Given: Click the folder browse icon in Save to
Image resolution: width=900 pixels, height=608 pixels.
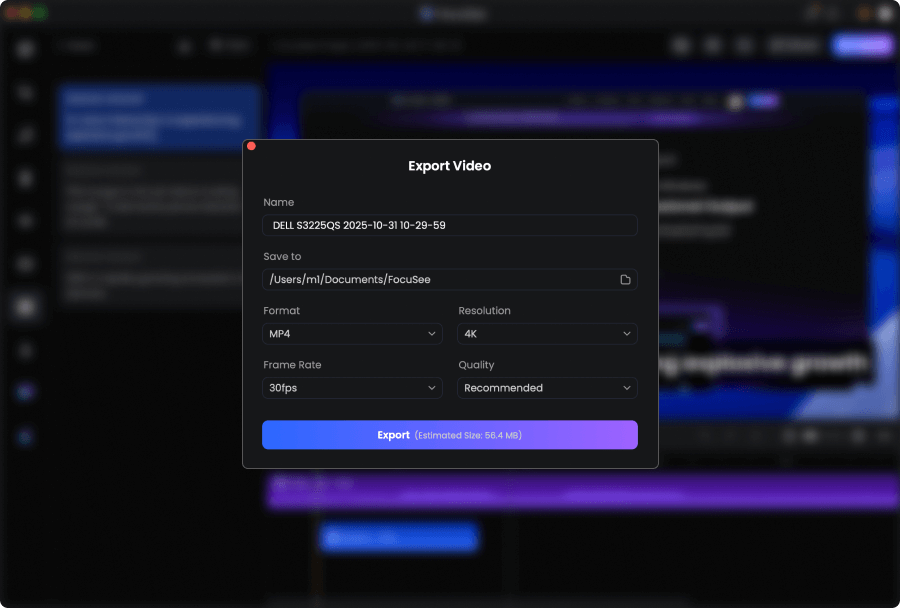Looking at the screenshot, I should click(625, 280).
